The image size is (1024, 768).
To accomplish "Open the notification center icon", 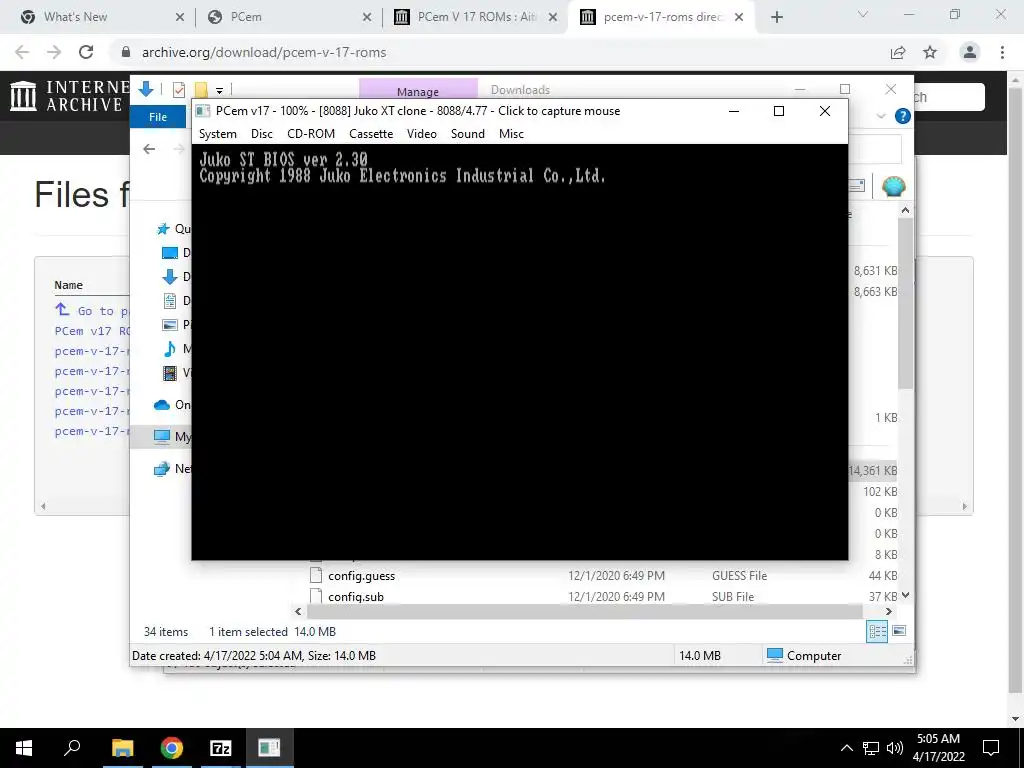I will coord(991,748).
